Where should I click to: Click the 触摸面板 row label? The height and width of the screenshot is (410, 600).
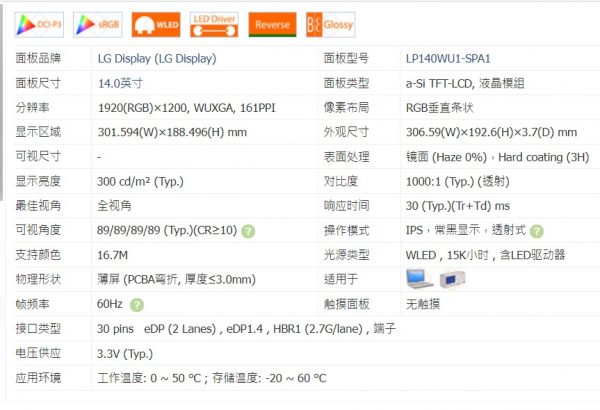coord(346,304)
